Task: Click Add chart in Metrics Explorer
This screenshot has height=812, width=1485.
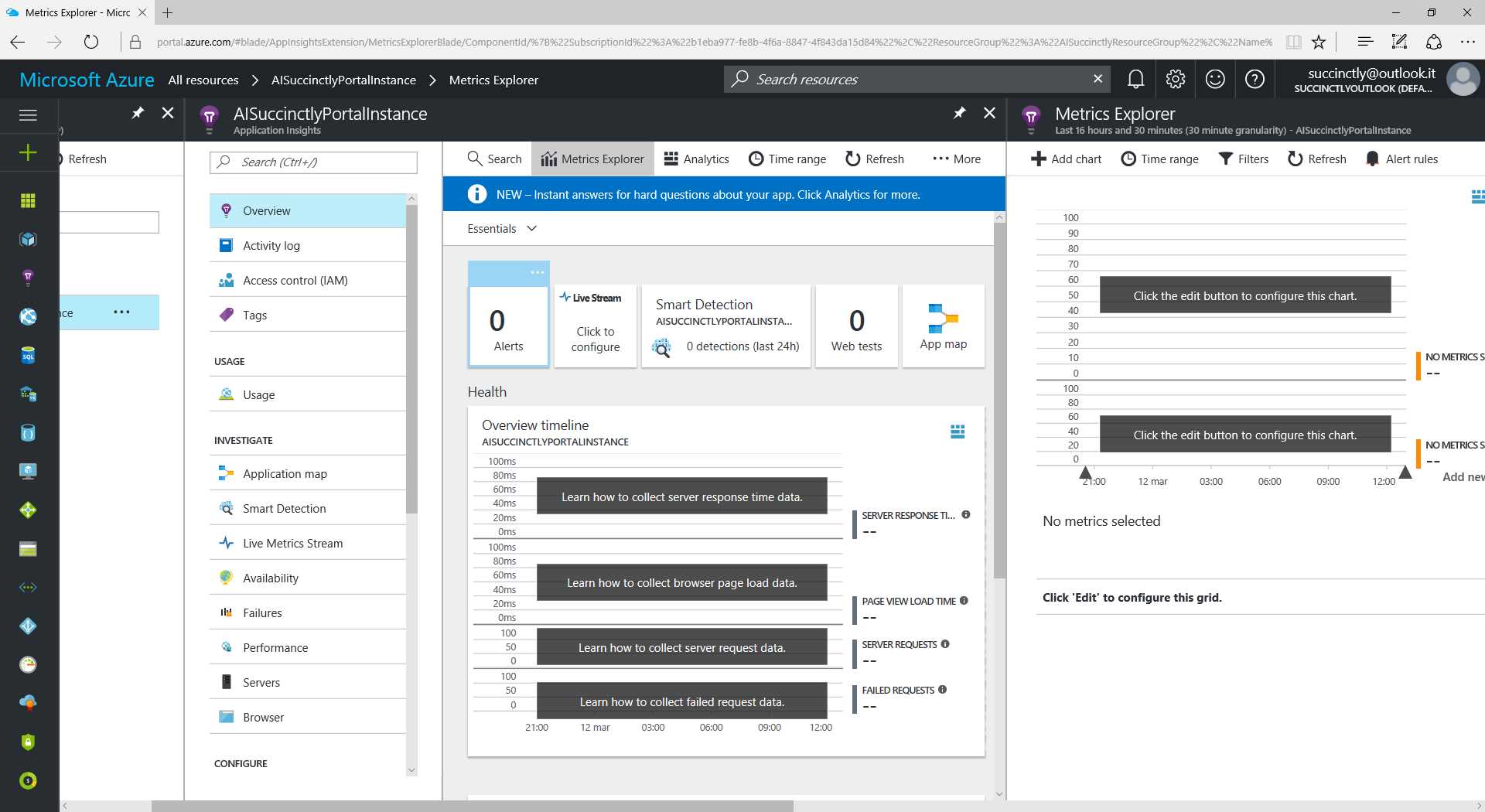Action: tap(1066, 159)
